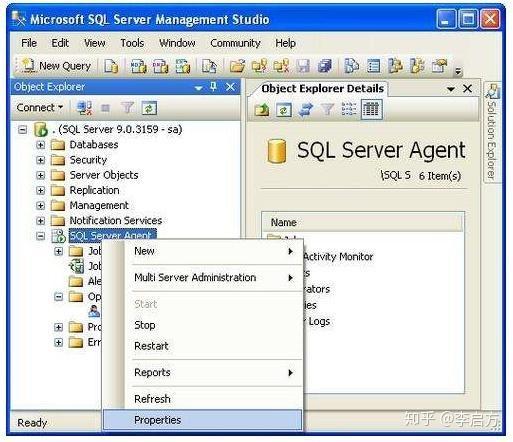
Task: Expand the Management folder node
Action: pos(40,205)
